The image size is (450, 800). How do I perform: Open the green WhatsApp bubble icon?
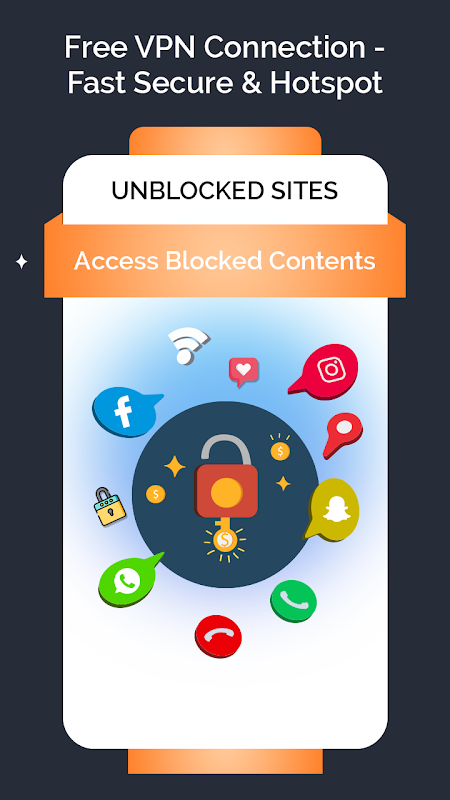(x=130, y=580)
